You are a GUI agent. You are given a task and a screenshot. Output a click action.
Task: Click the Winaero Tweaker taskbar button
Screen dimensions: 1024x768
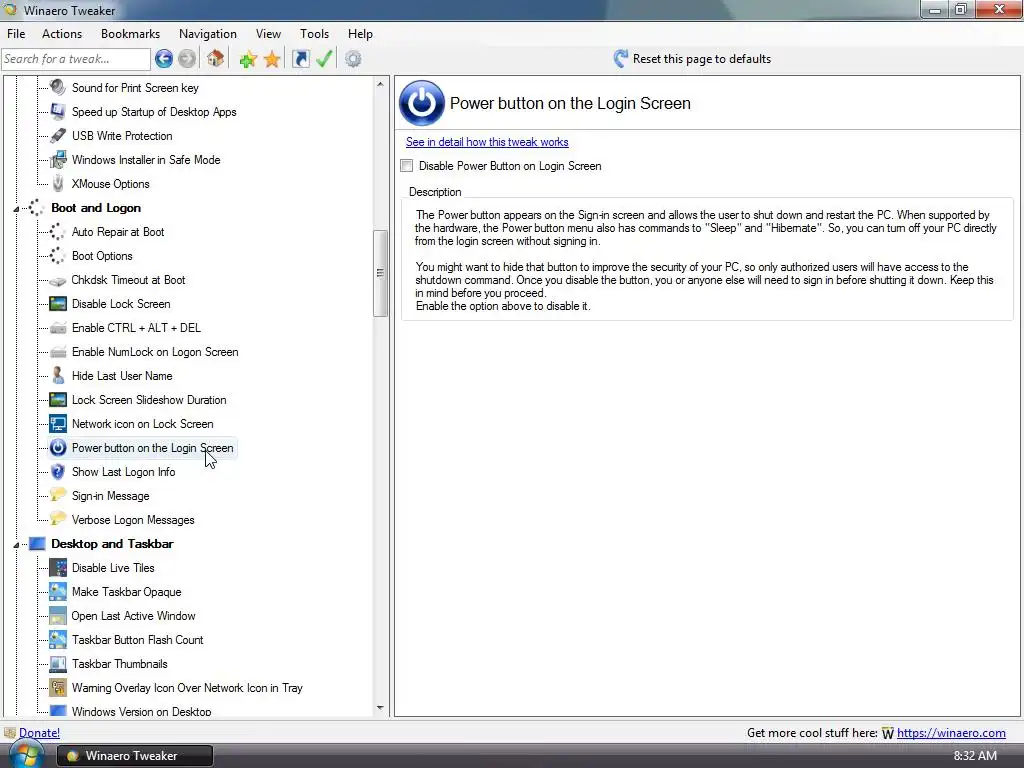(x=135, y=756)
